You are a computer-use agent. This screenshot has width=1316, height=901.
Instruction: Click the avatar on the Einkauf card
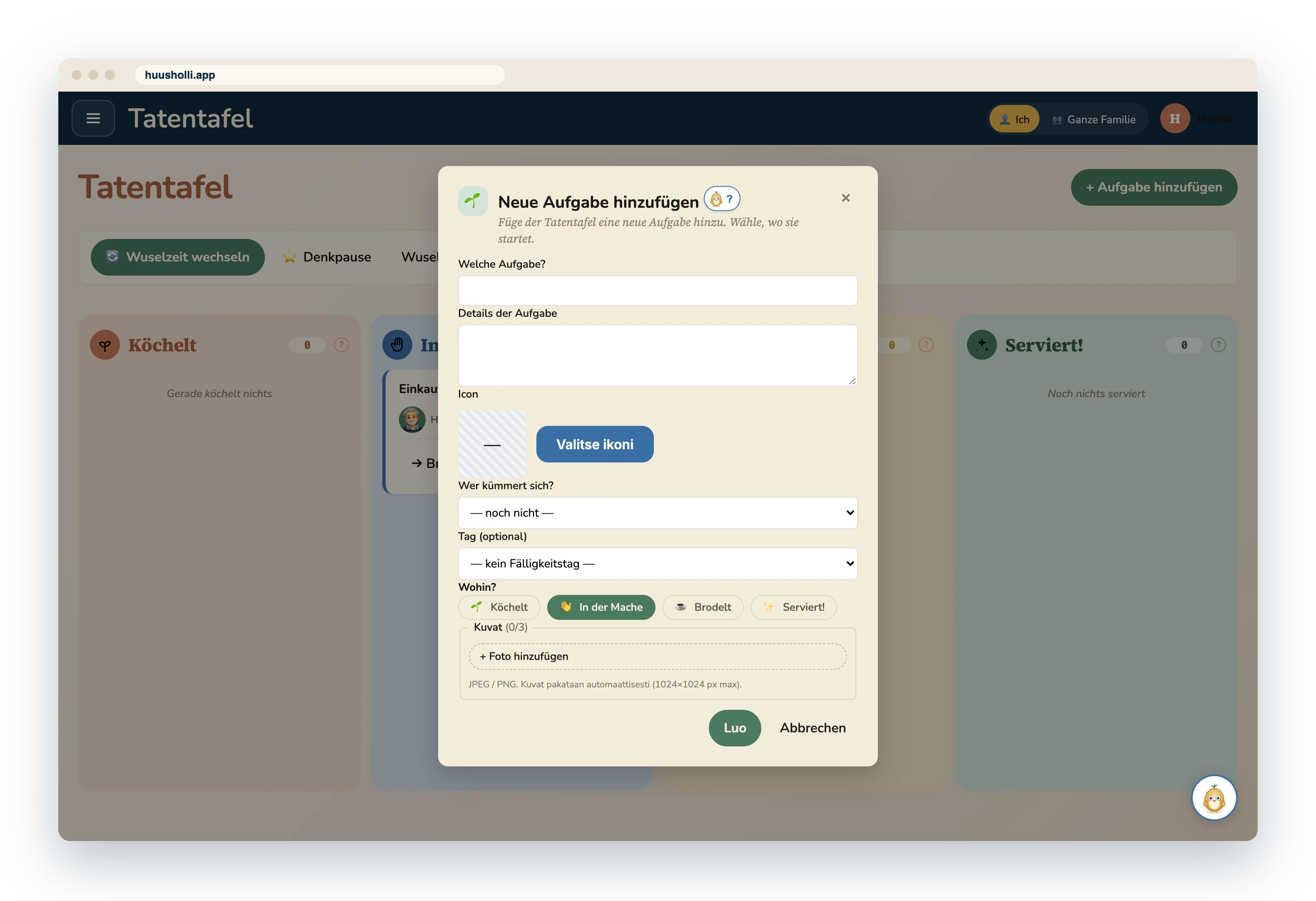click(412, 420)
